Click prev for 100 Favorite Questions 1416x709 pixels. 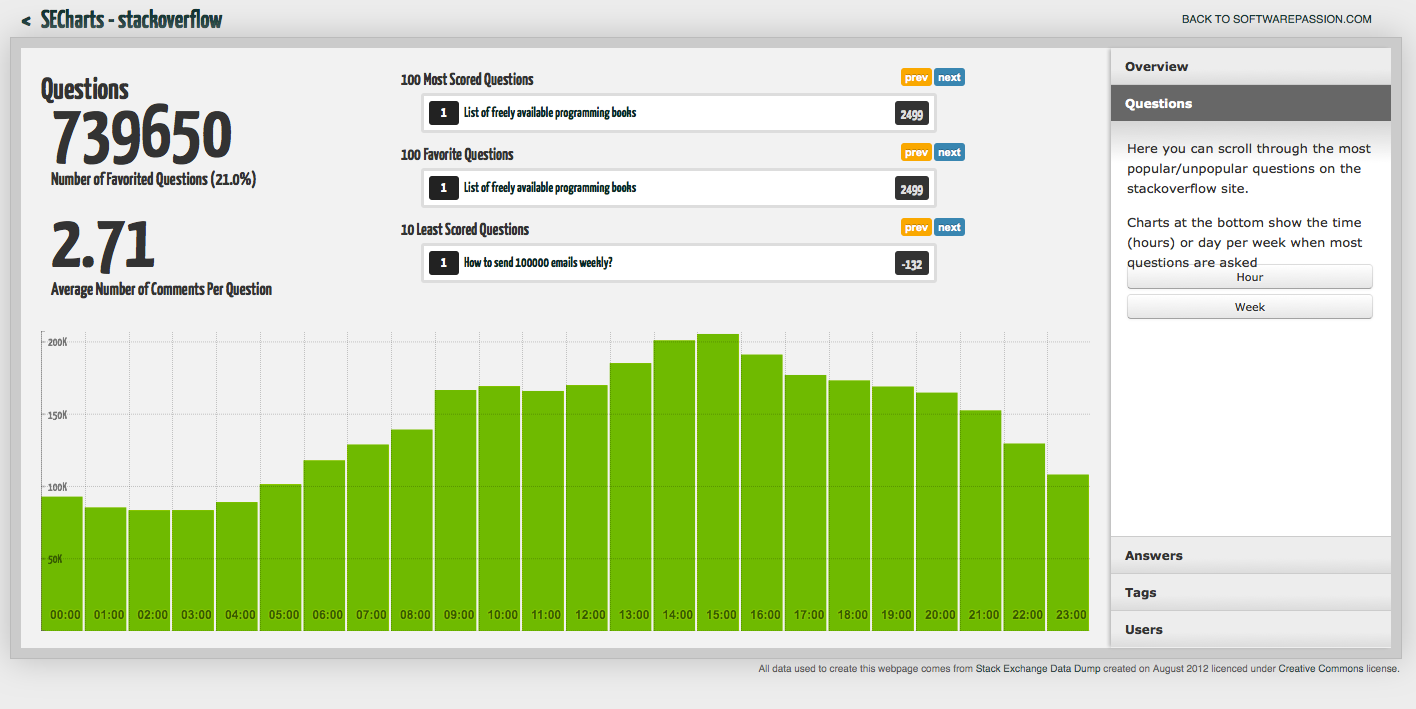tap(916, 152)
